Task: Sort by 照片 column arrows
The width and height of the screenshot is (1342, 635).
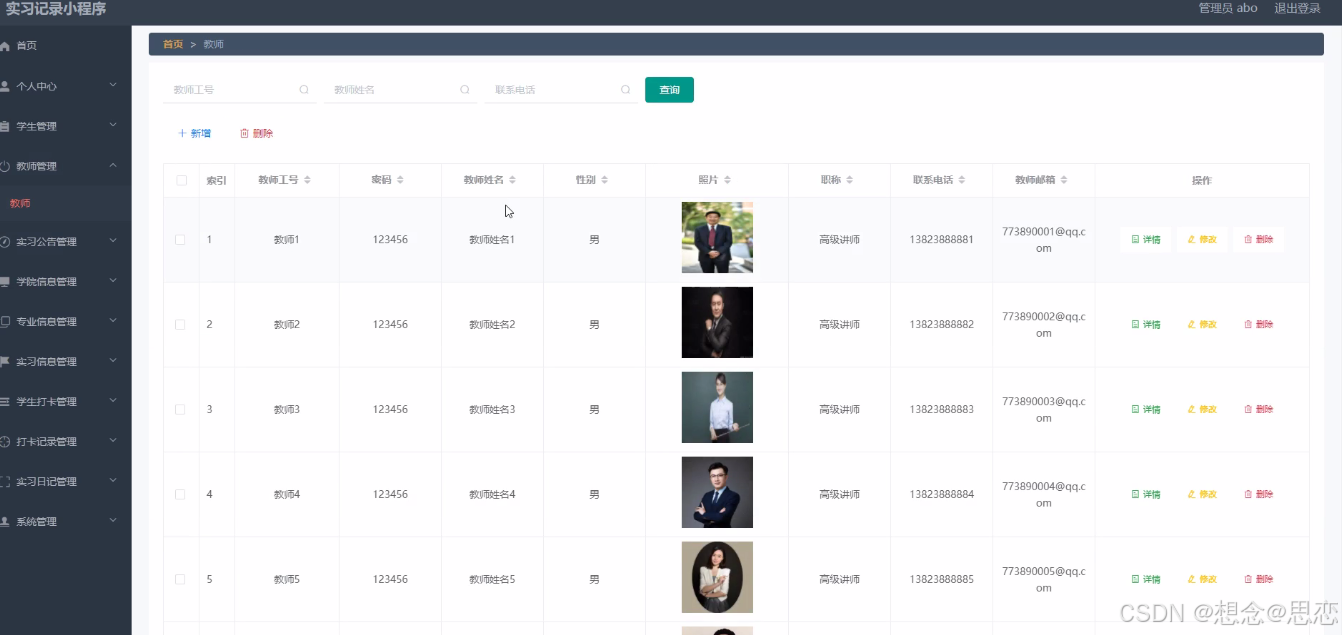Action: [x=727, y=180]
